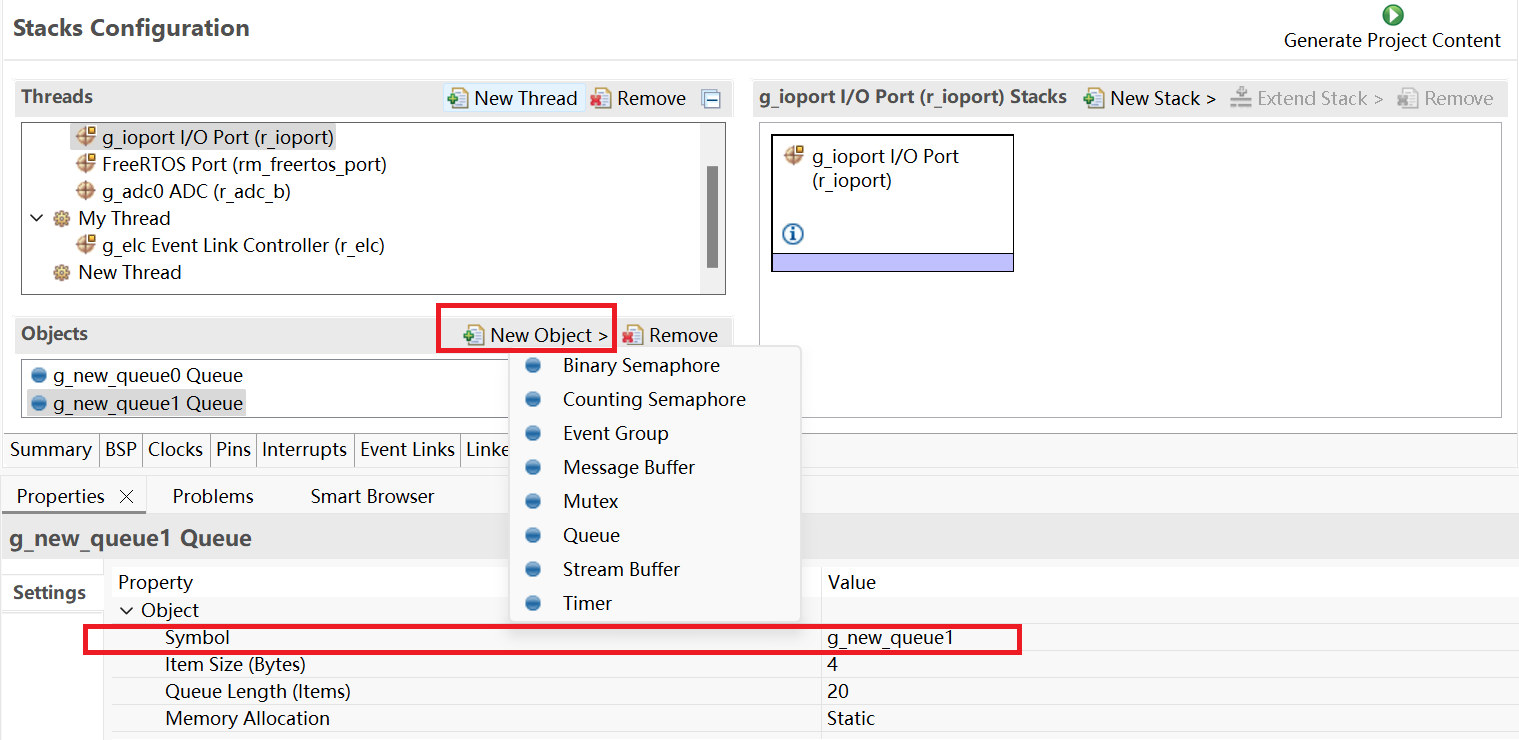Collapse the Object property group
The image size is (1519, 740).
(126, 610)
